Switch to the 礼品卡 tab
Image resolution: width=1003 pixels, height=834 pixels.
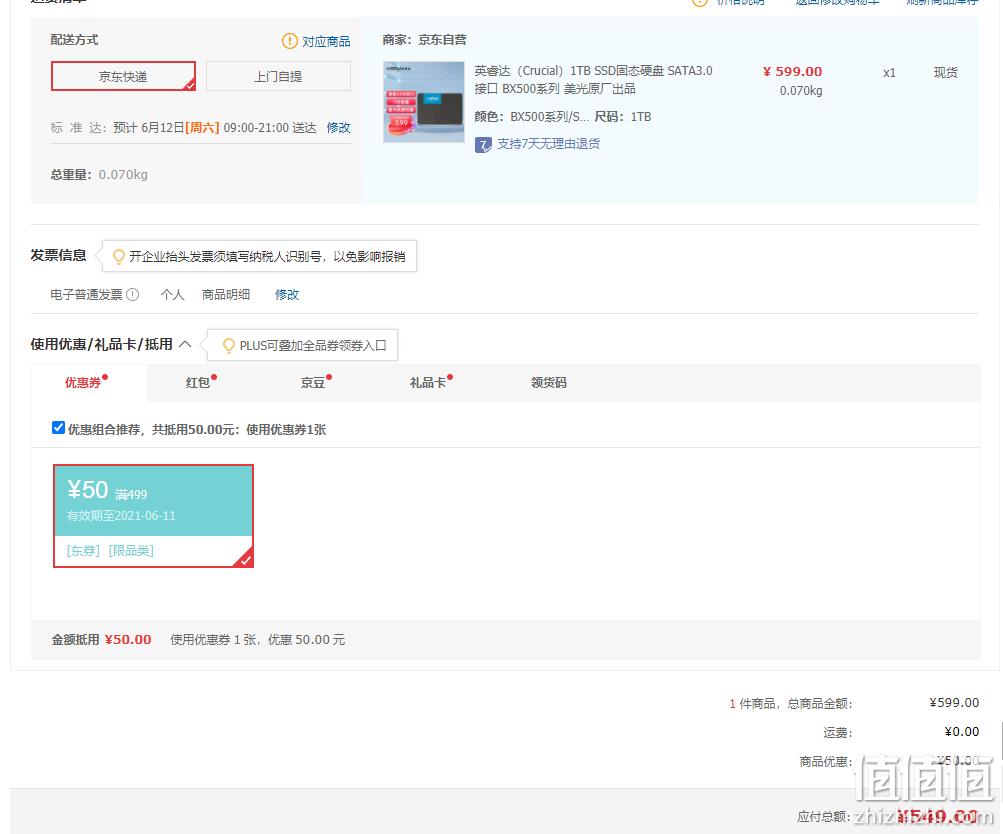430,382
